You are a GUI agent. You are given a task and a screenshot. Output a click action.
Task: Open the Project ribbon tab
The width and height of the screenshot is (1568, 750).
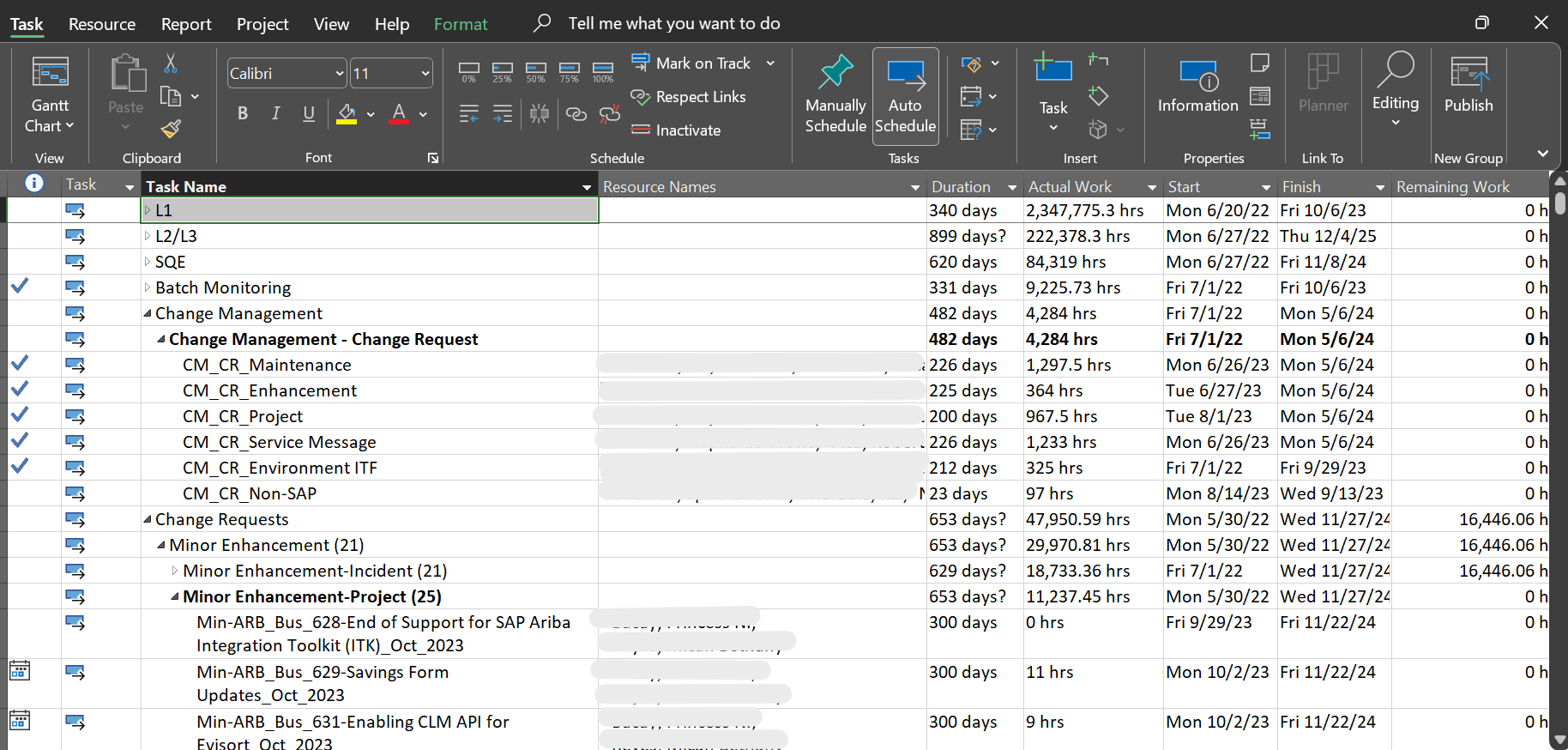coord(262,24)
